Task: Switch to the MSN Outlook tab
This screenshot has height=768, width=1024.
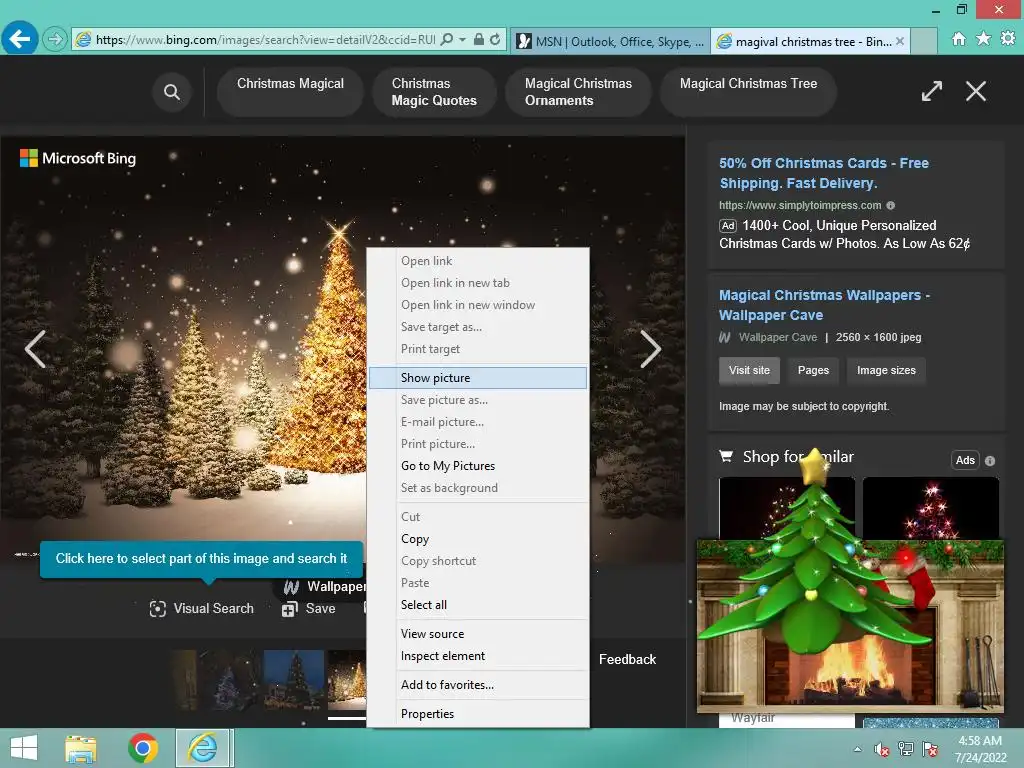Action: 610,41
